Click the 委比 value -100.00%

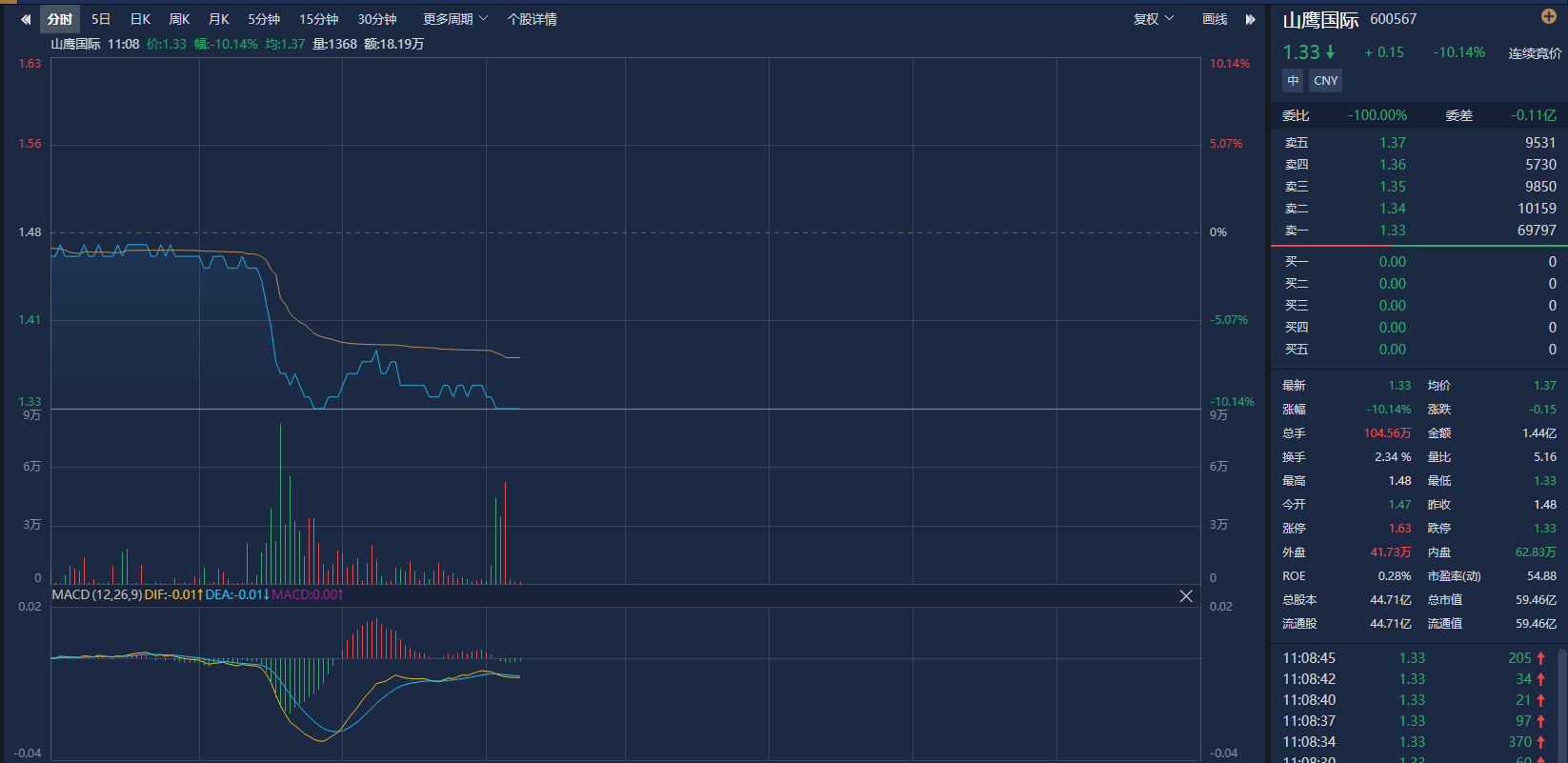click(1377, 115)
